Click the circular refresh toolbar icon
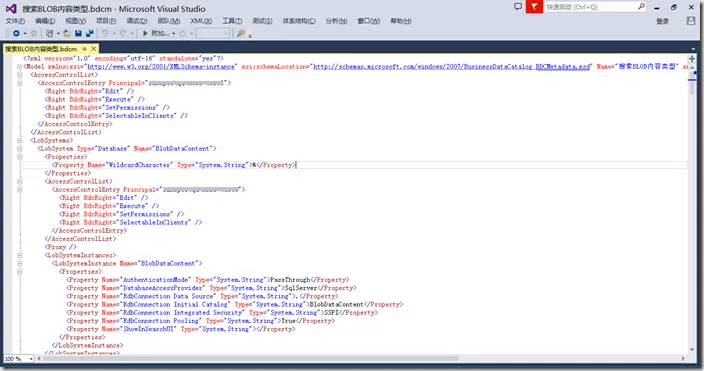 coord(183,33)
